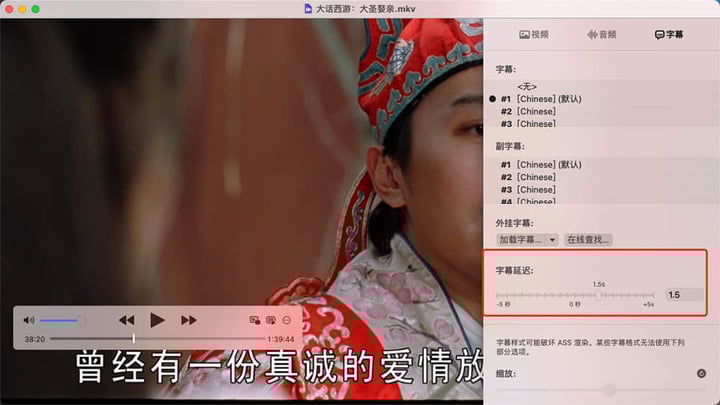Close the player window with red button
Viewport: 720px width, 405px height.
pyautogui.click(x=9, y=9)
